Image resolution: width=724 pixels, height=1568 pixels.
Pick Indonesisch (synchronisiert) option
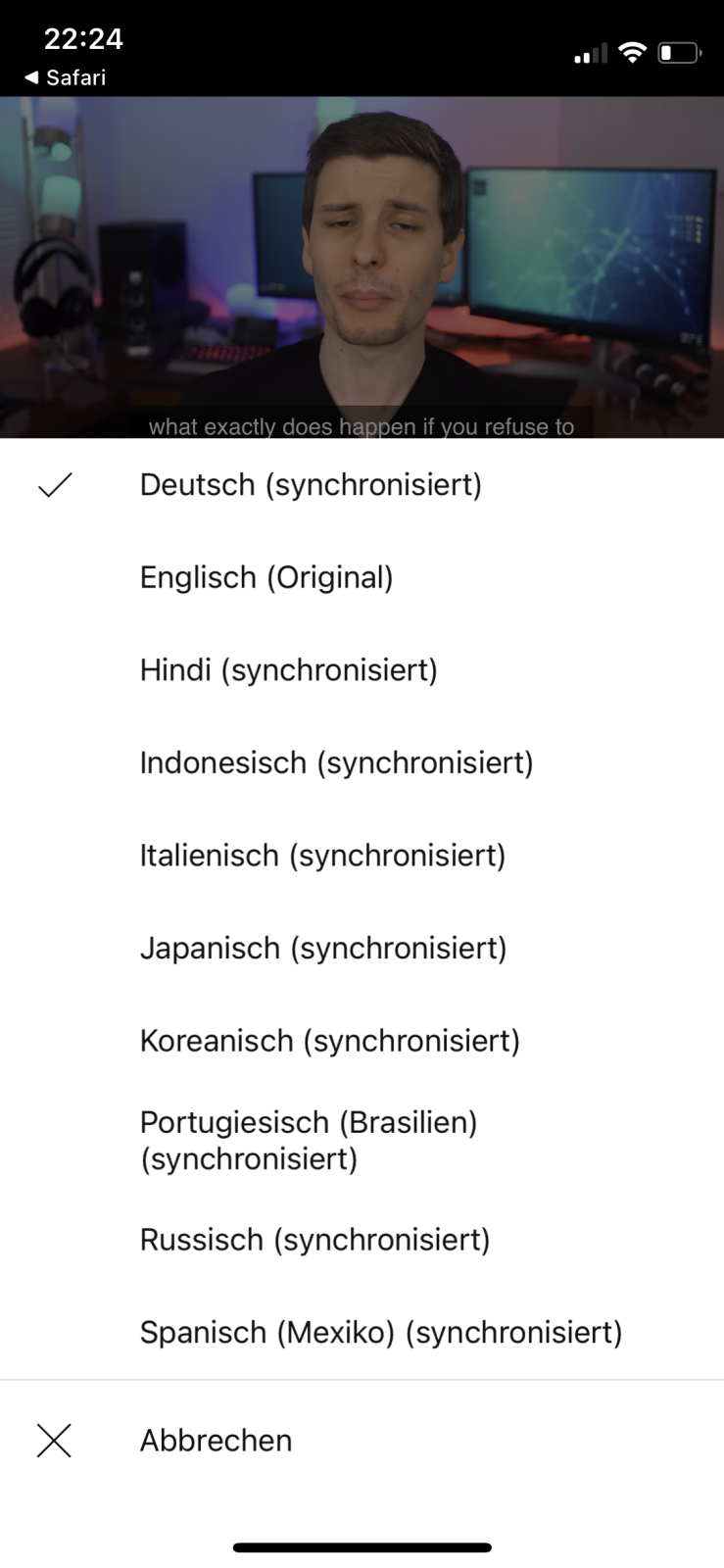(362, 762)
